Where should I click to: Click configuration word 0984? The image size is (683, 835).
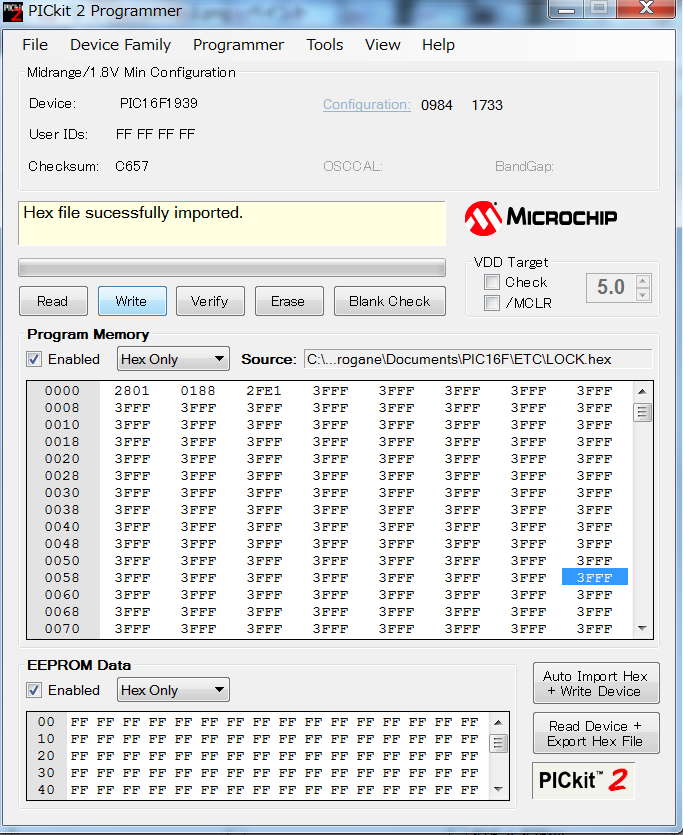[x=437, y=105]
